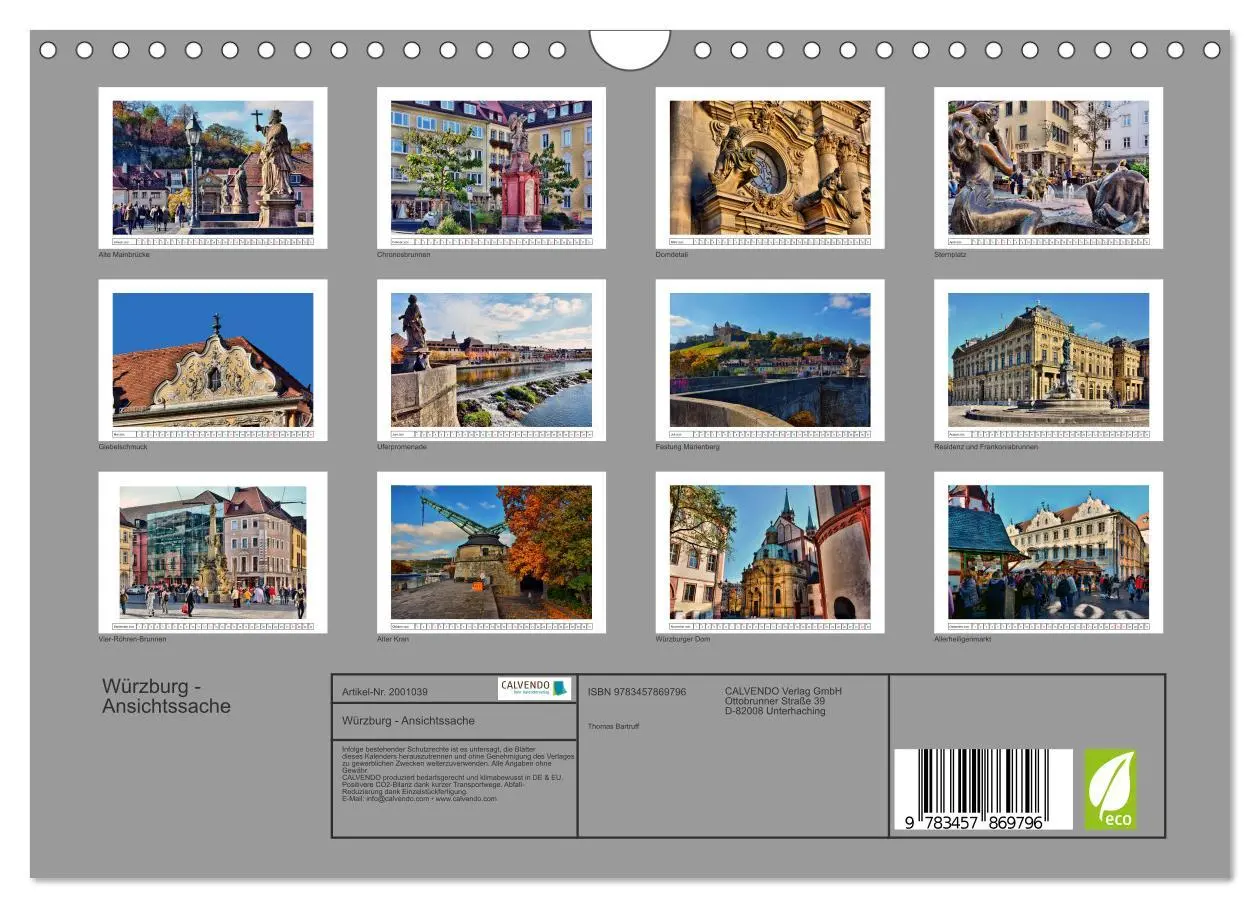Open the Alter Kran photo thumbnail
The image size is (1260, 908).
tap(491, 552)
